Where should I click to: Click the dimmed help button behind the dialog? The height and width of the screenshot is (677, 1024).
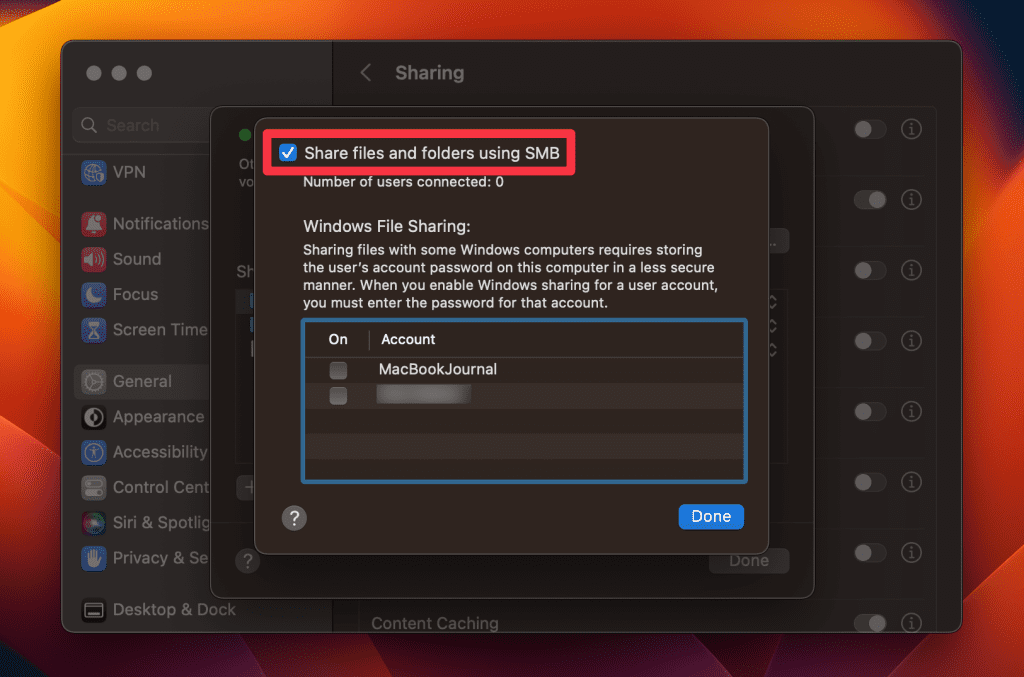coord(248,561)
